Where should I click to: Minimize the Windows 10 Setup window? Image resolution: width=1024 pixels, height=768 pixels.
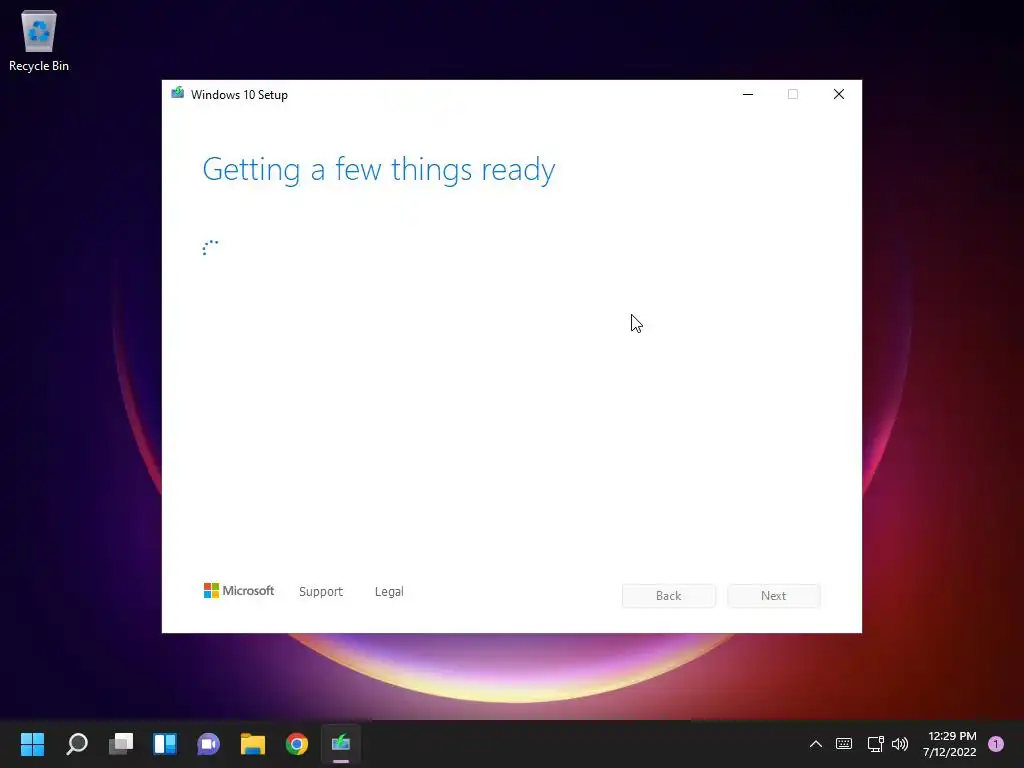click(x=748, y=94)
